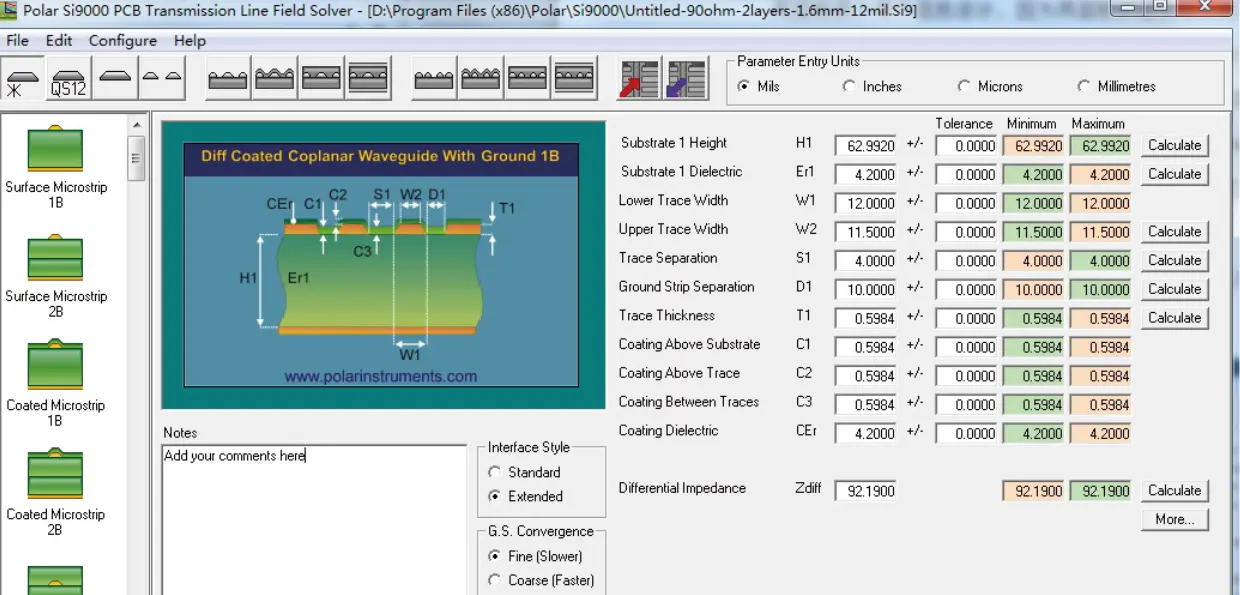
Task: Click the red arrow toolbar icon
Action: point(639,79)
